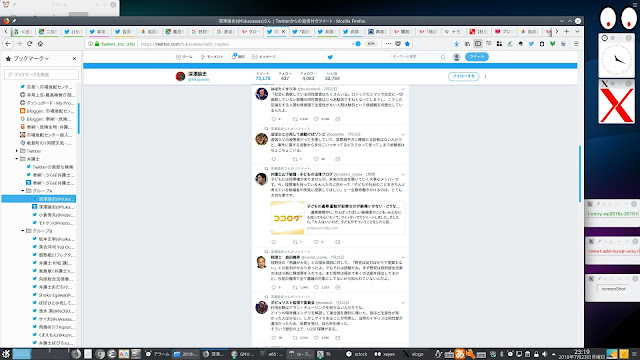
Task: Open the zoom level 80% indicator
Action: point(371,44)
